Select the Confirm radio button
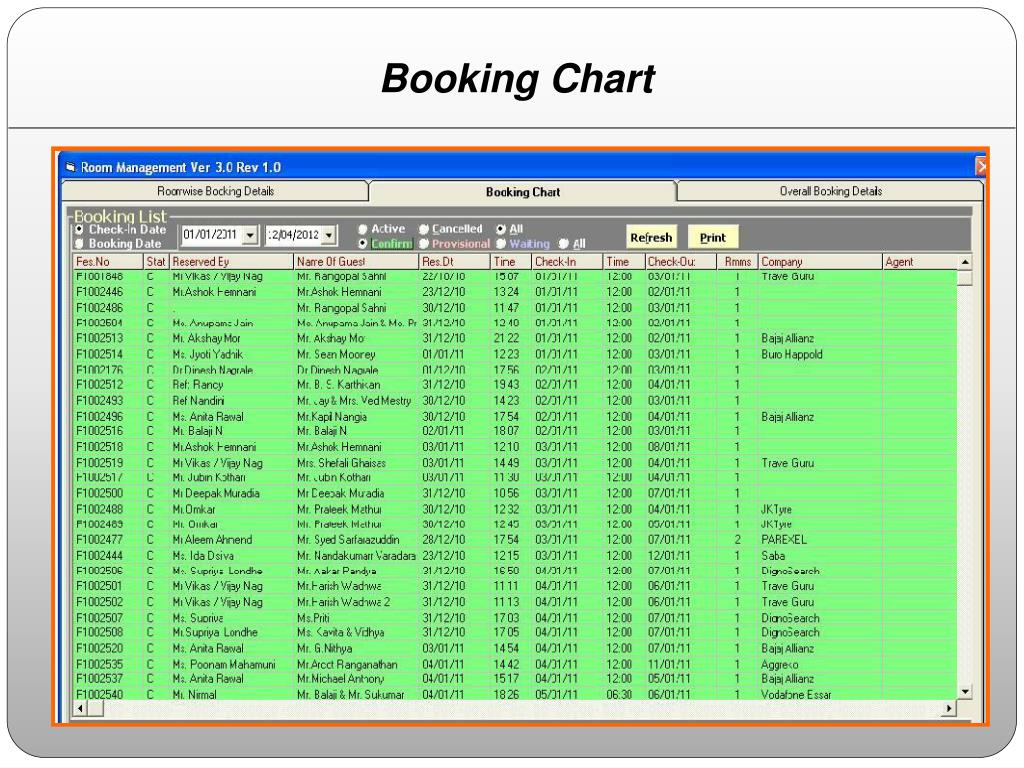 click(x=362, y=244)
